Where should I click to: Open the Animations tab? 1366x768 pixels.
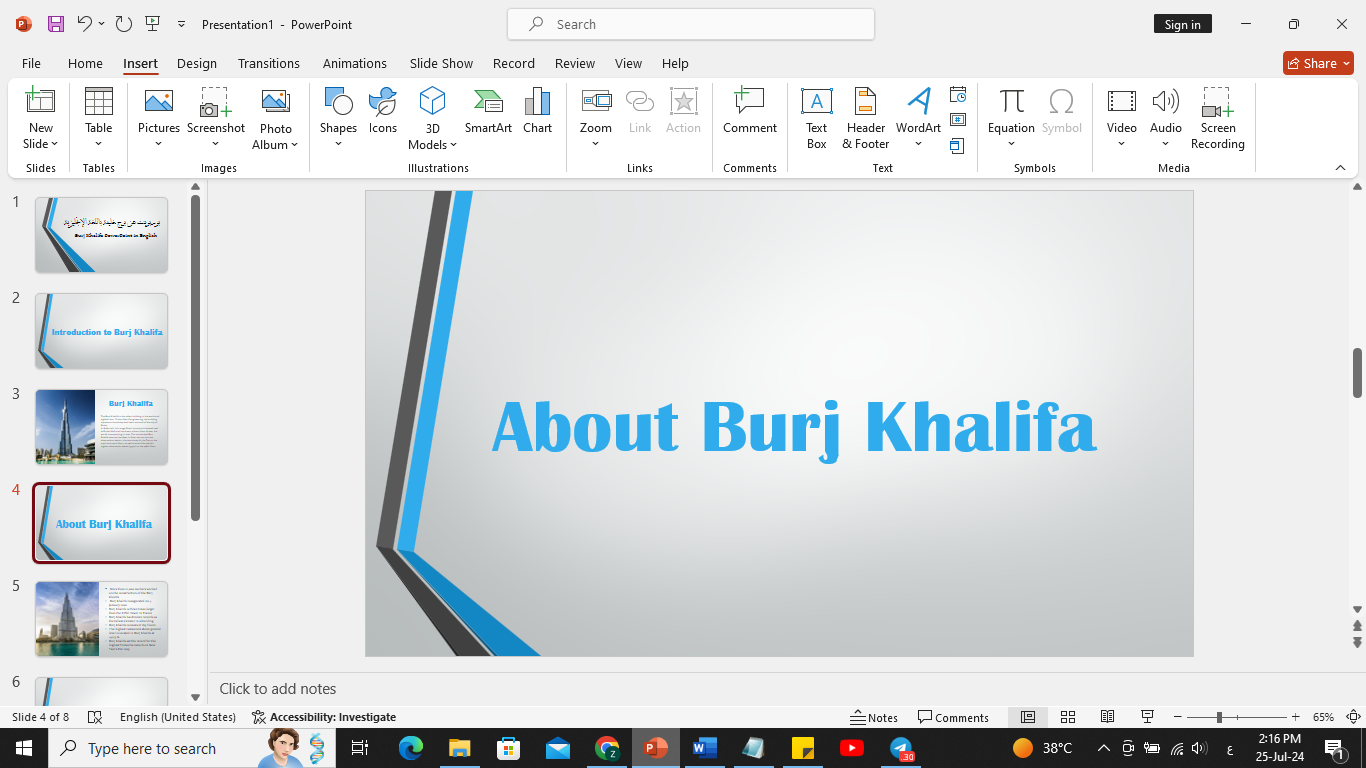coord(355,63)
